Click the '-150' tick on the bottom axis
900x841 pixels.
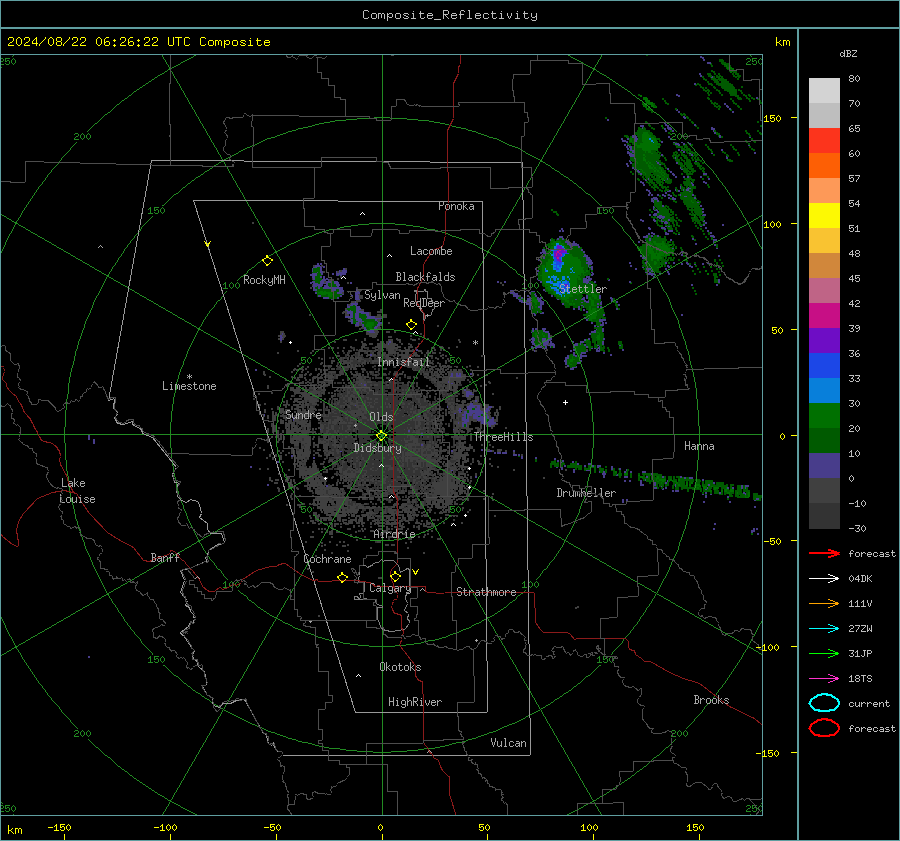pyautogui.click(x=59, y=827)
